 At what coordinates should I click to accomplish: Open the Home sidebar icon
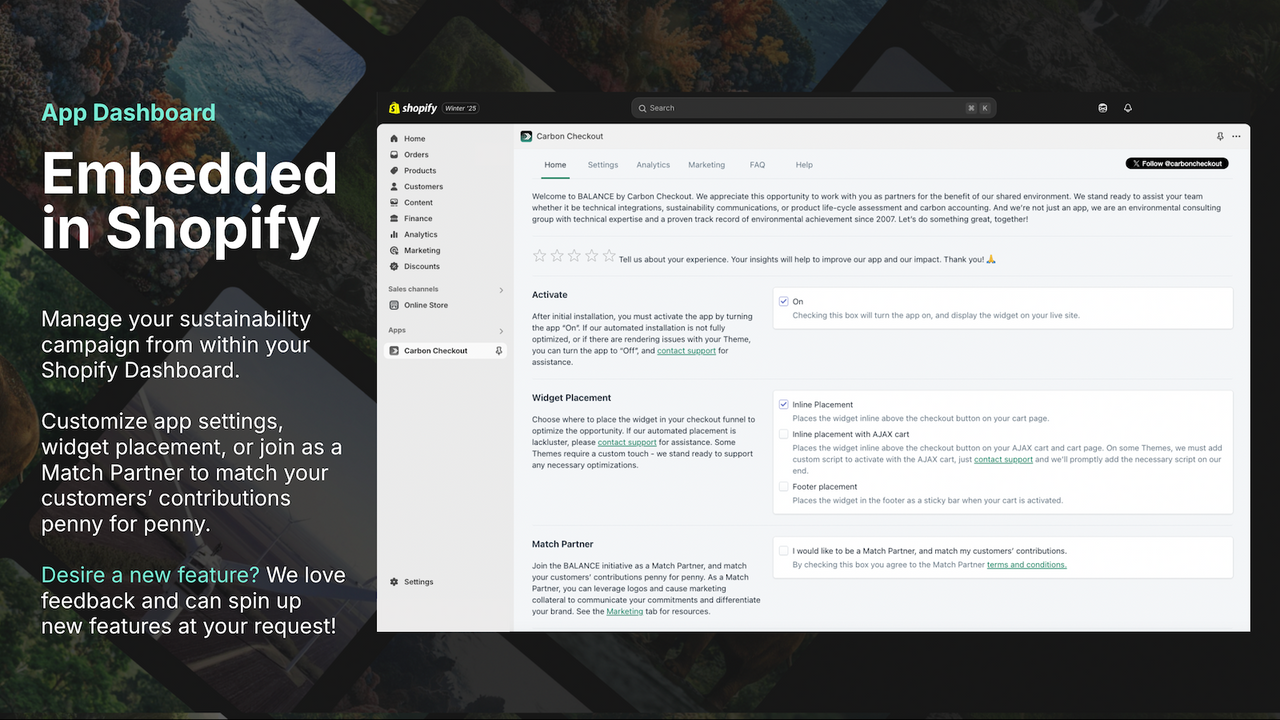394,139
